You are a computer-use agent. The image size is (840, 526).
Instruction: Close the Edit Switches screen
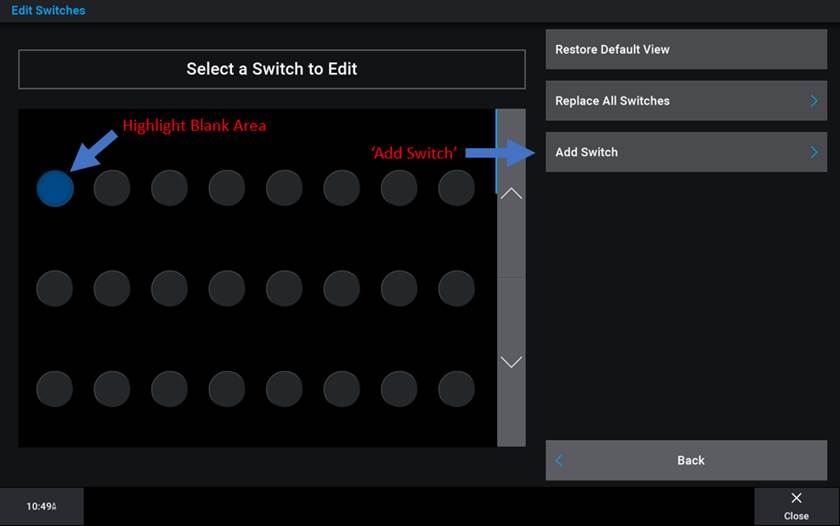796,506
